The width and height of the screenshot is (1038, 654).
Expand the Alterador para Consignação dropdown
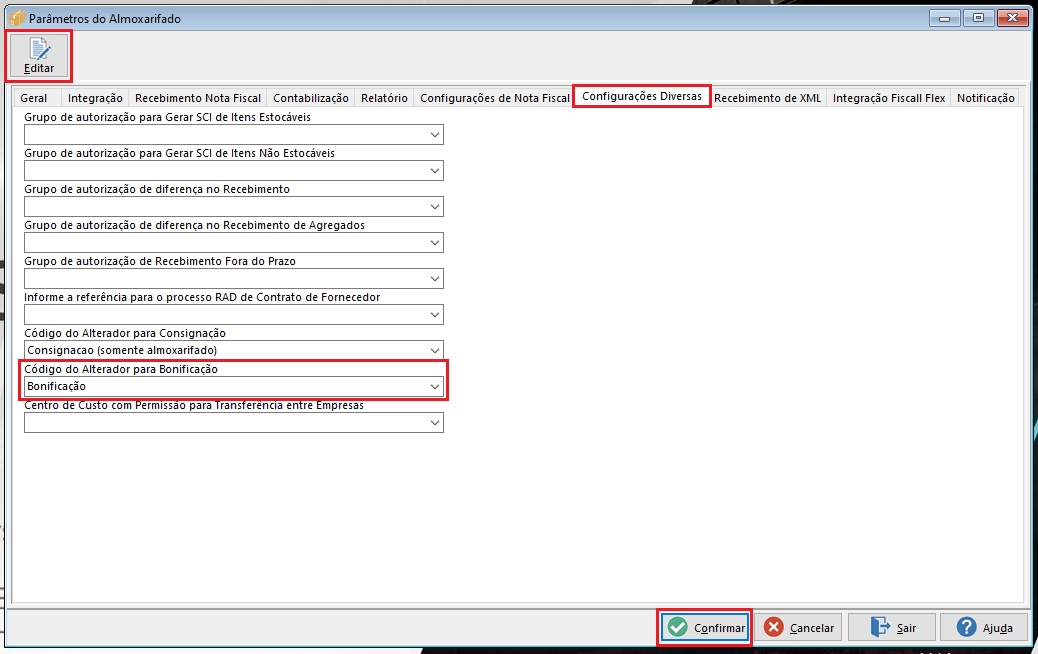[x=434, y=350]
